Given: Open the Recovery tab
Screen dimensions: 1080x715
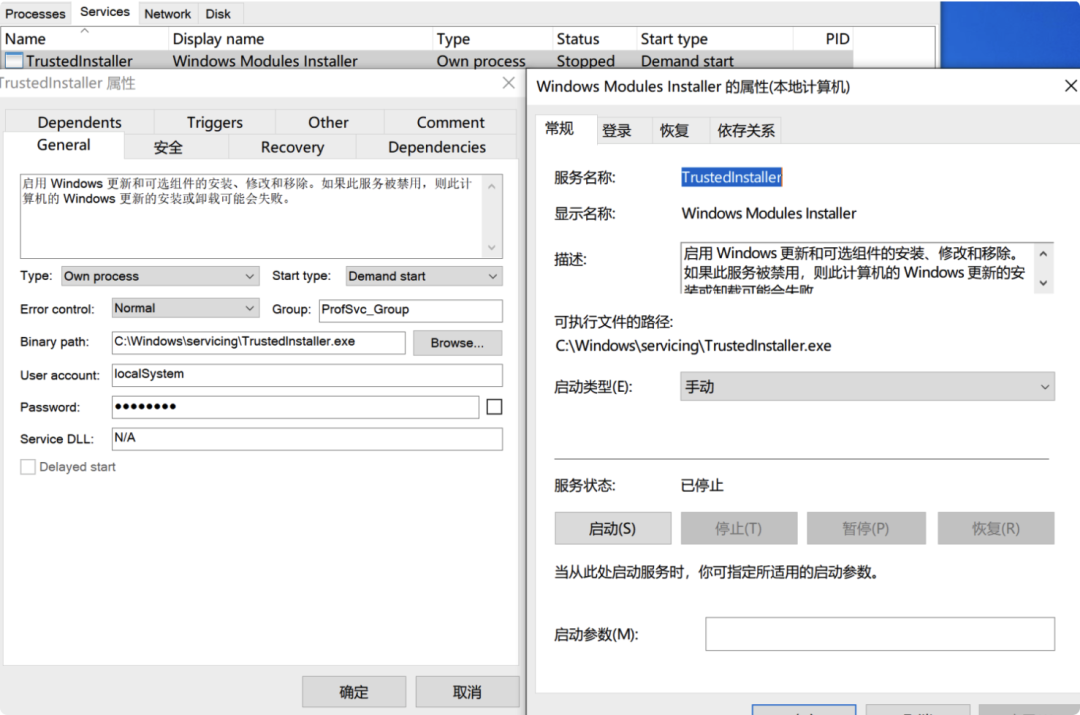Looking at the screenshot, I should click(x=292, y=147).
